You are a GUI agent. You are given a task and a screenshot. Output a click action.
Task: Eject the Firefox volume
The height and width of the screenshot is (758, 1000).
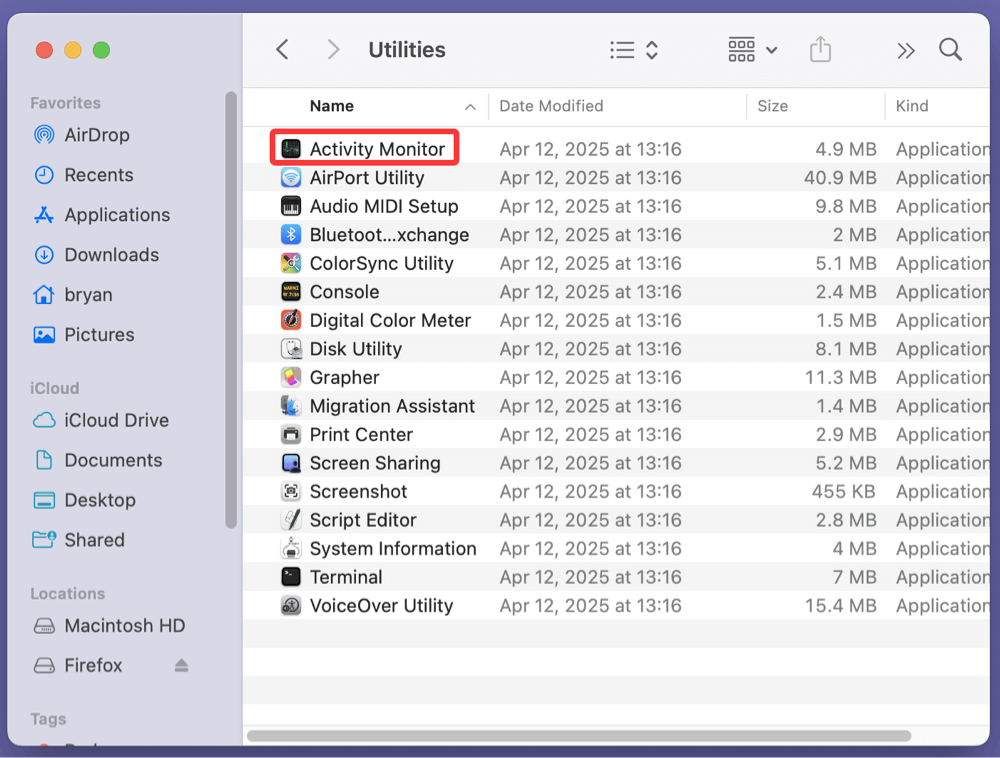[x=180, y=665]
